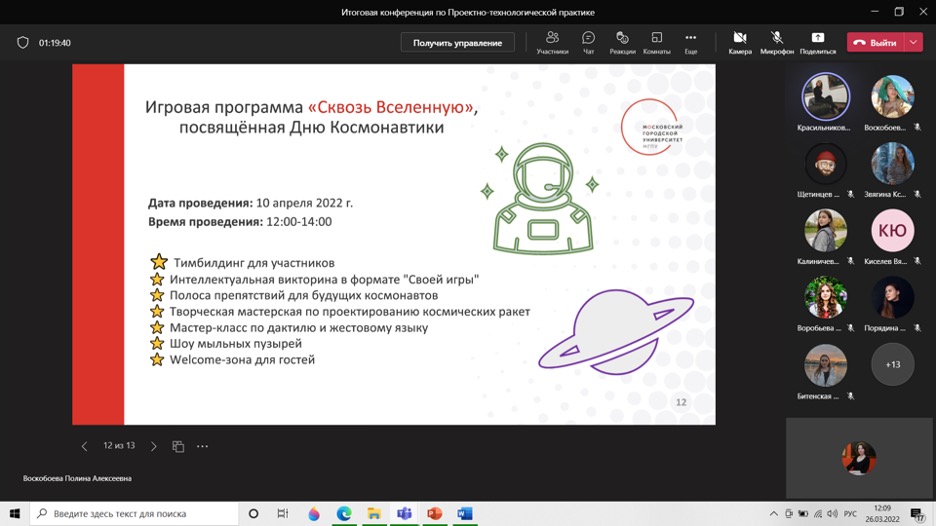Open slide options three-dot menu
This screenshot has height=526, width=936.
[x=203, y=446]
